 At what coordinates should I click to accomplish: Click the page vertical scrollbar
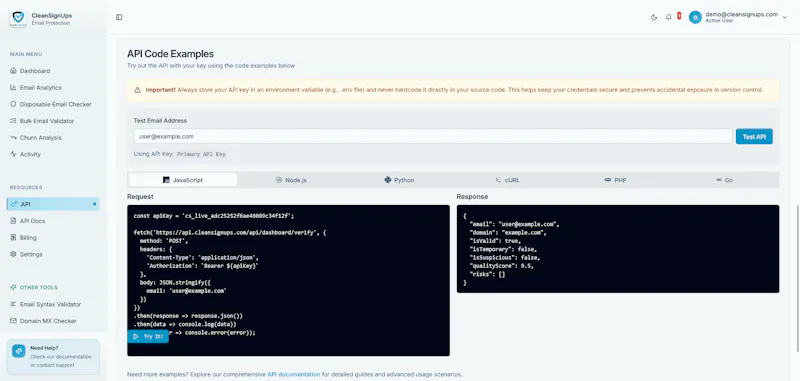(x=797, y=278)
